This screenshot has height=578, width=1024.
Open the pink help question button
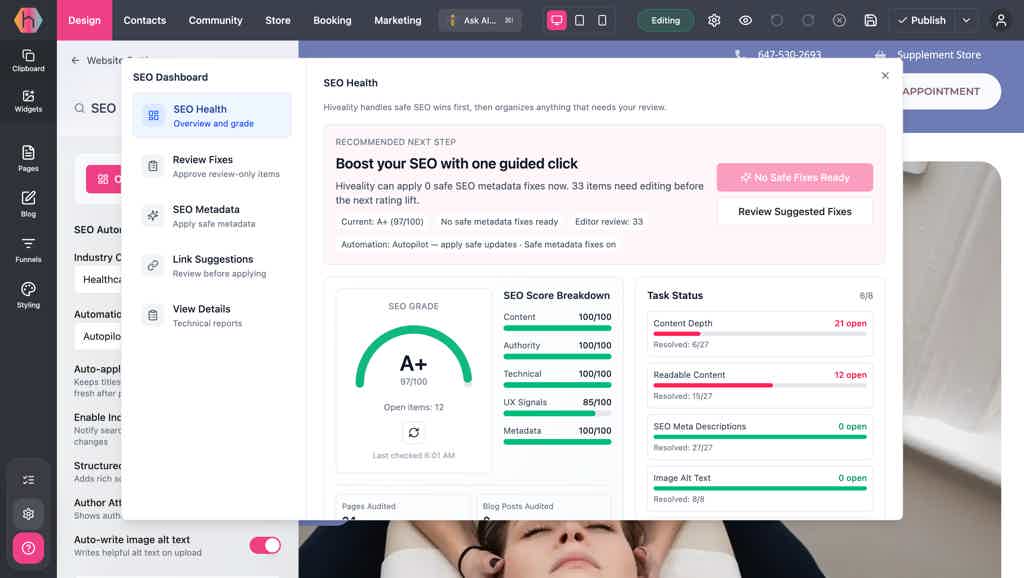tap(28, 548)
